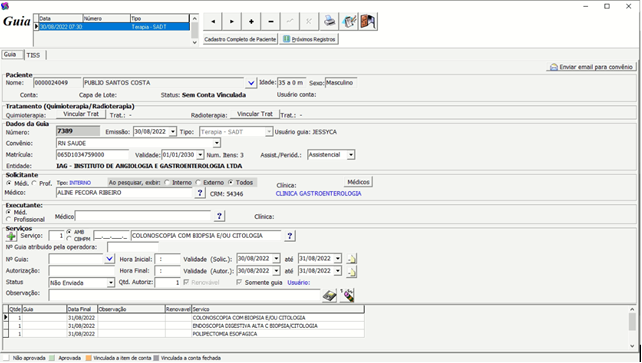The height and width of the screenshot is (363, 642).
Task: Click the green plus icon for Serviço
Action: [x=11, y=236]
